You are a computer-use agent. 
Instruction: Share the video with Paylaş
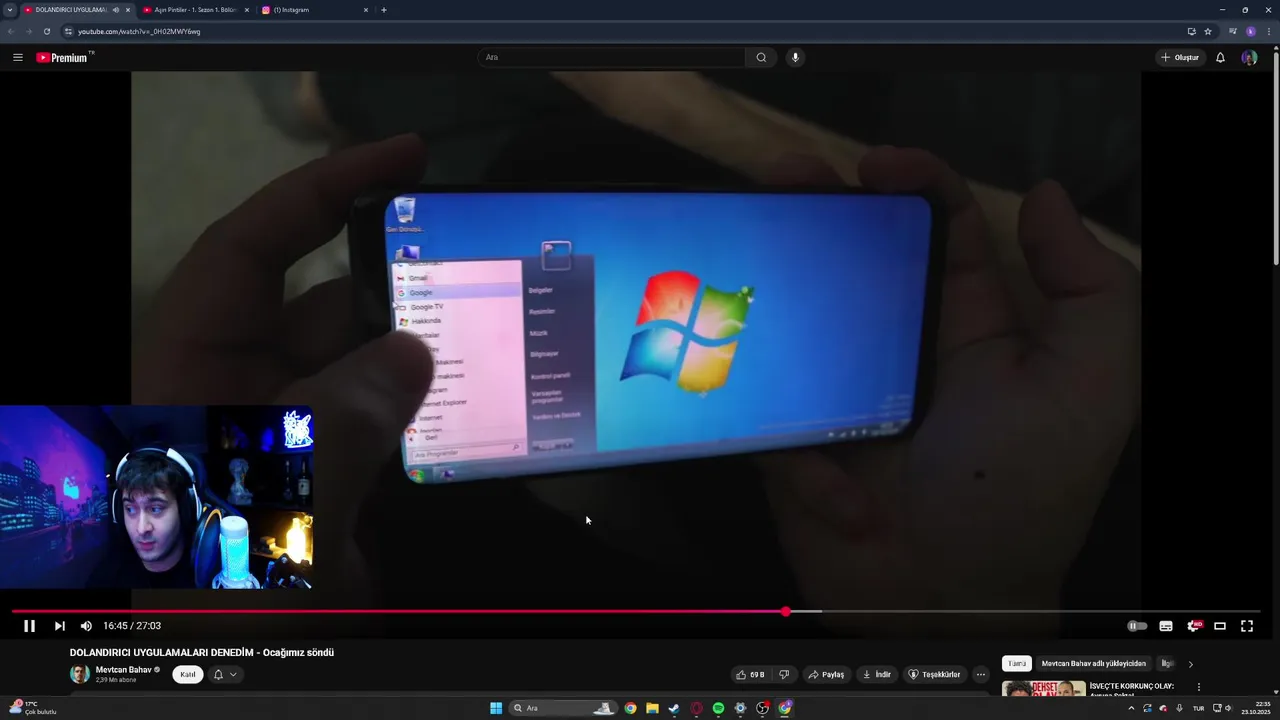(827, 674)
